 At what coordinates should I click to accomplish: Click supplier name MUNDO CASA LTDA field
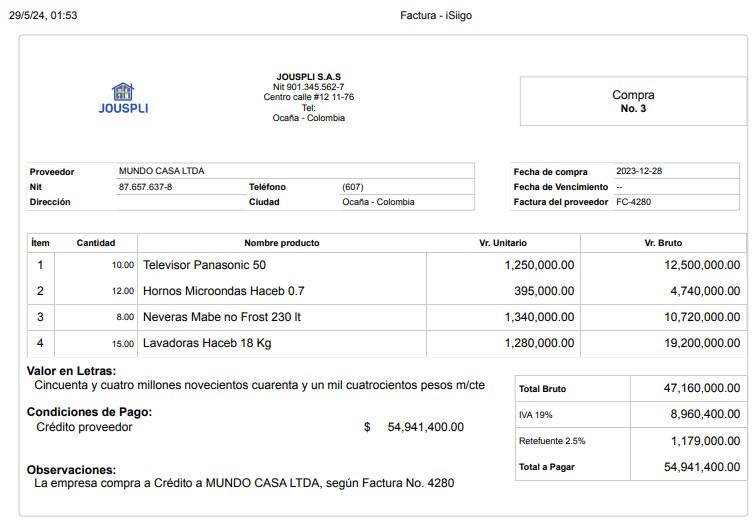[x=295, y=171]
